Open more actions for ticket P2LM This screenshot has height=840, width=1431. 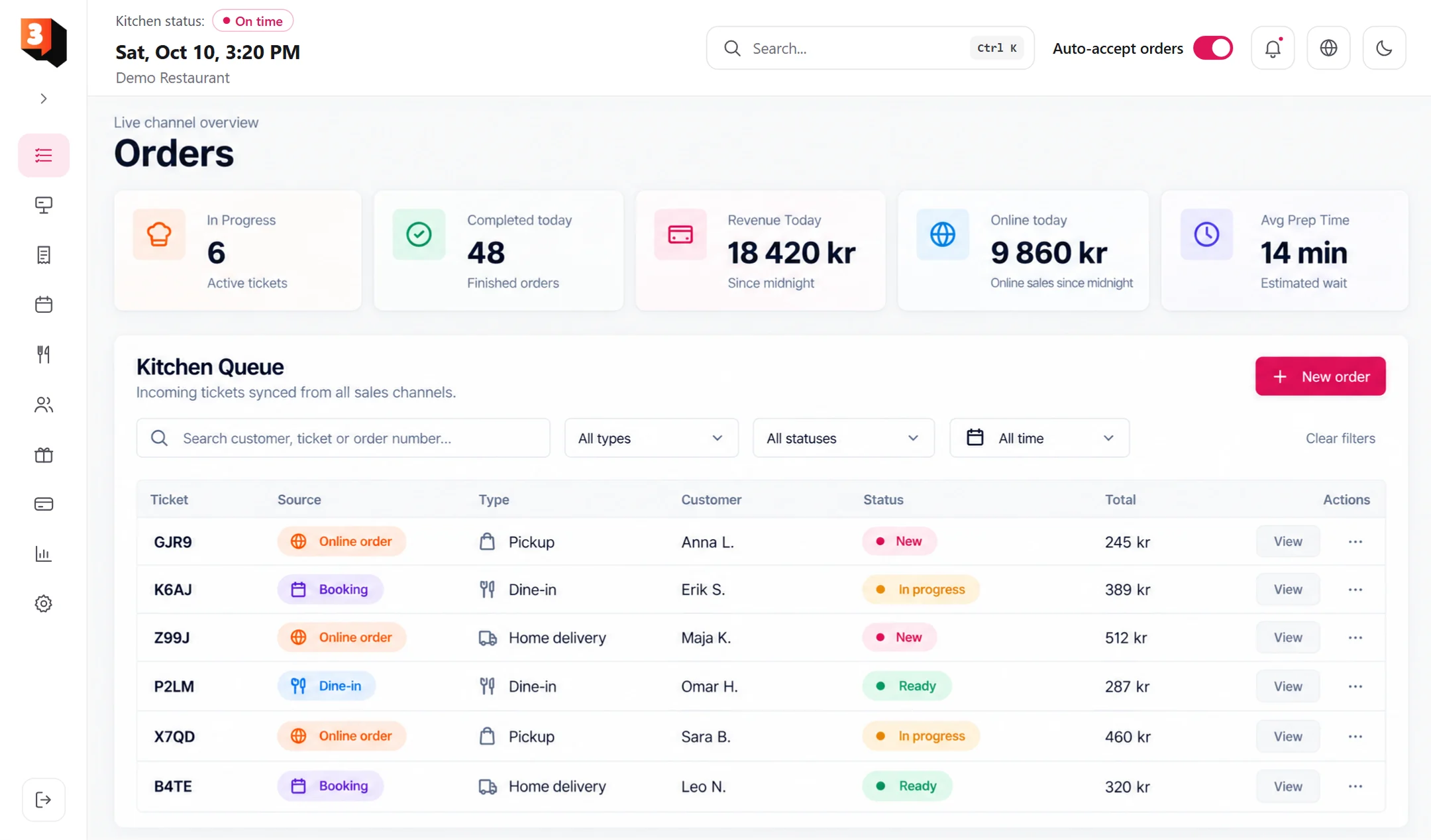point(1355,686)
